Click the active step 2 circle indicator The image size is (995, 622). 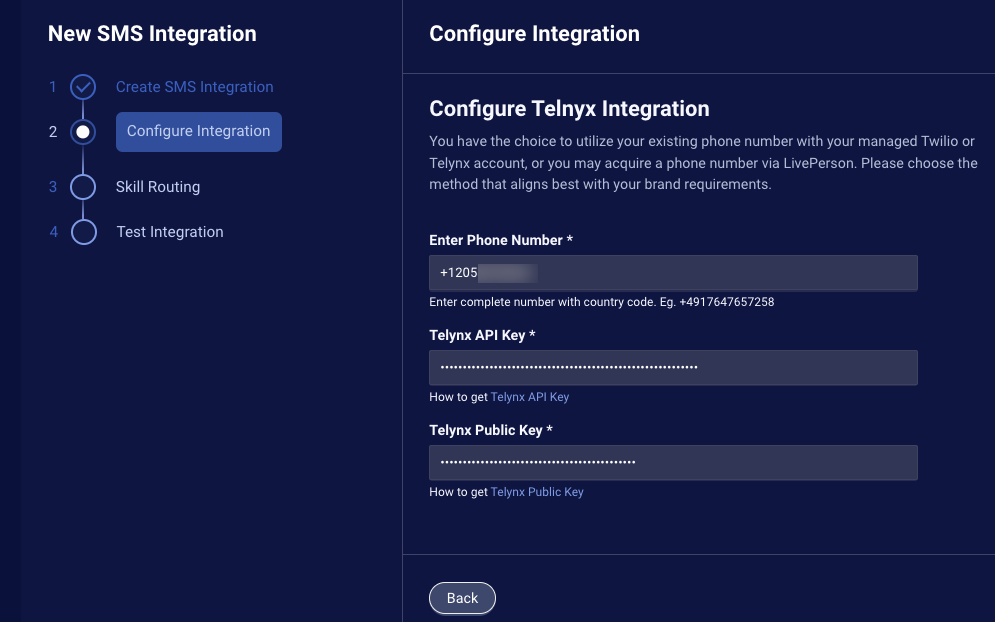pos(83,132)
